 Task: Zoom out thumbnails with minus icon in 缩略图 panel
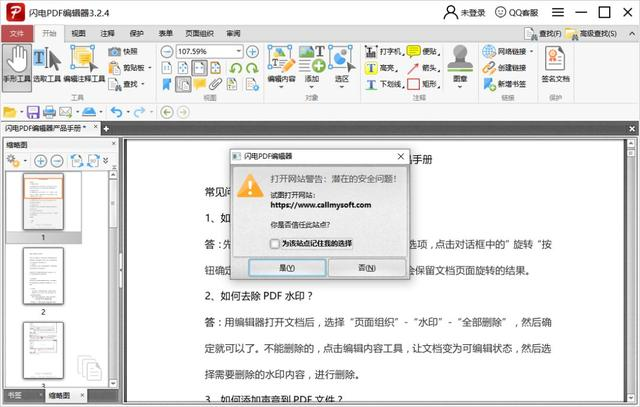point(57,161)
